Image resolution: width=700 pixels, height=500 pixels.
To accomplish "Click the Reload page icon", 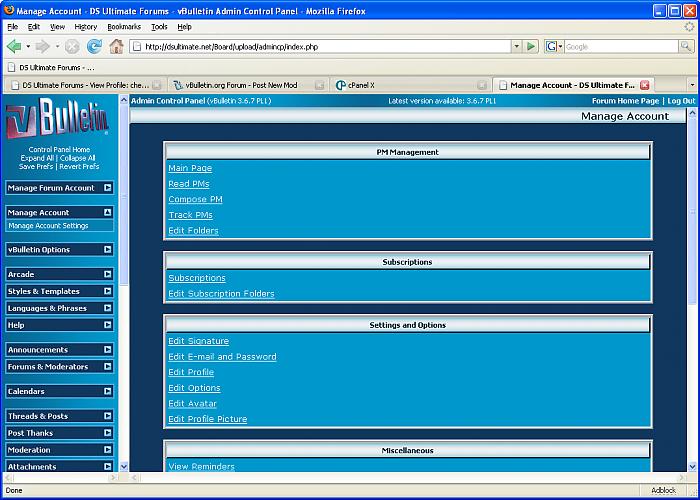I will click(x=94, y=46).
